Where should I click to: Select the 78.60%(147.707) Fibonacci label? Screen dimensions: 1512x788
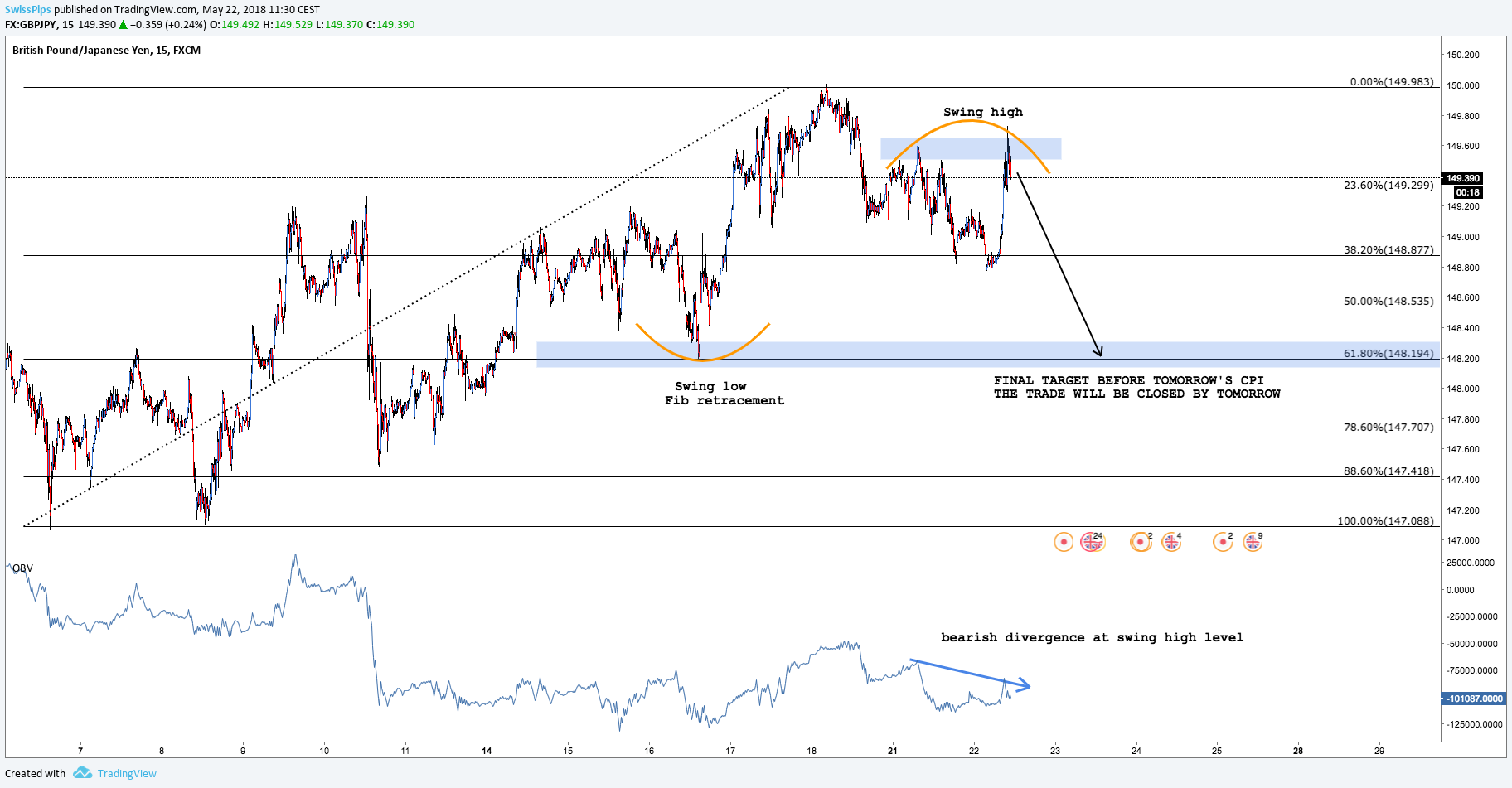click(x=1388, y=428)
